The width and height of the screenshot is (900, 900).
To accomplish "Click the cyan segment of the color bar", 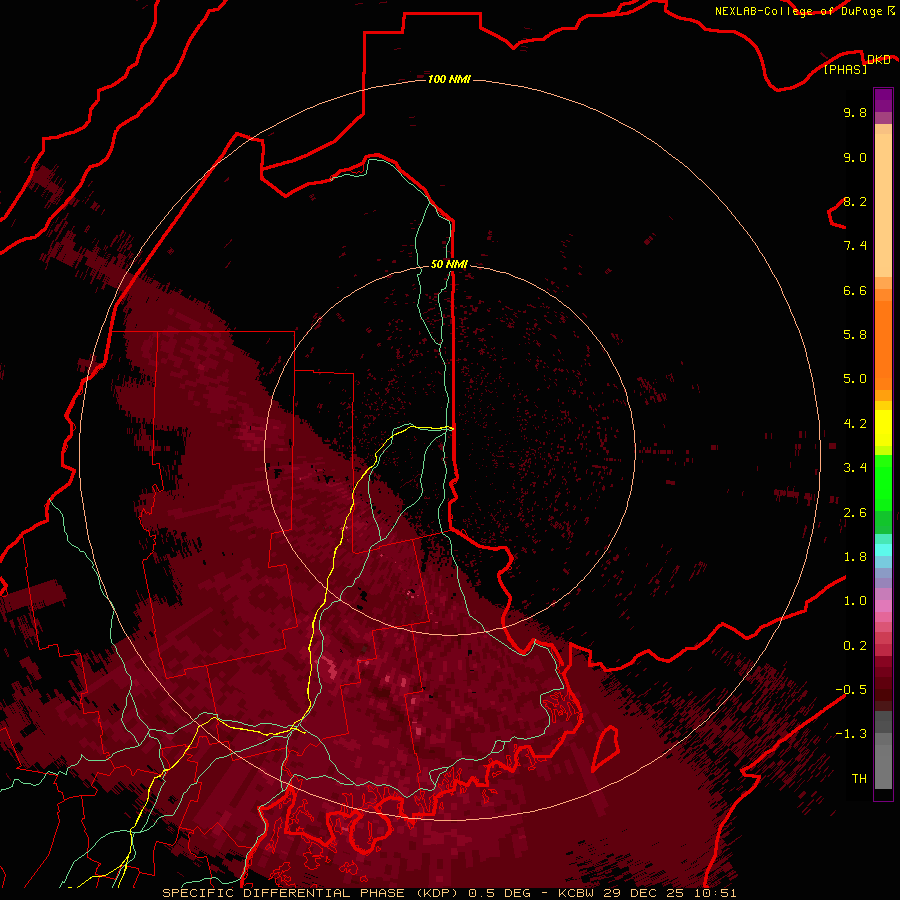I will [x=883, y=550].
